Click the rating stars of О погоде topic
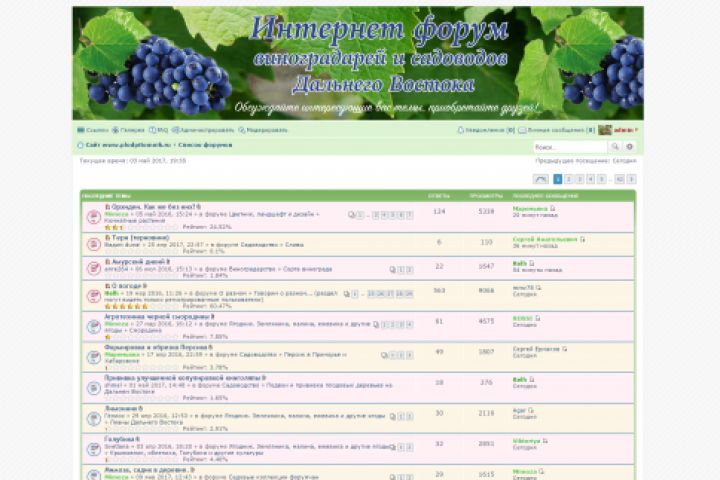Image resolution: width=720 pixels, height=480 pixels. coord(141,306)
